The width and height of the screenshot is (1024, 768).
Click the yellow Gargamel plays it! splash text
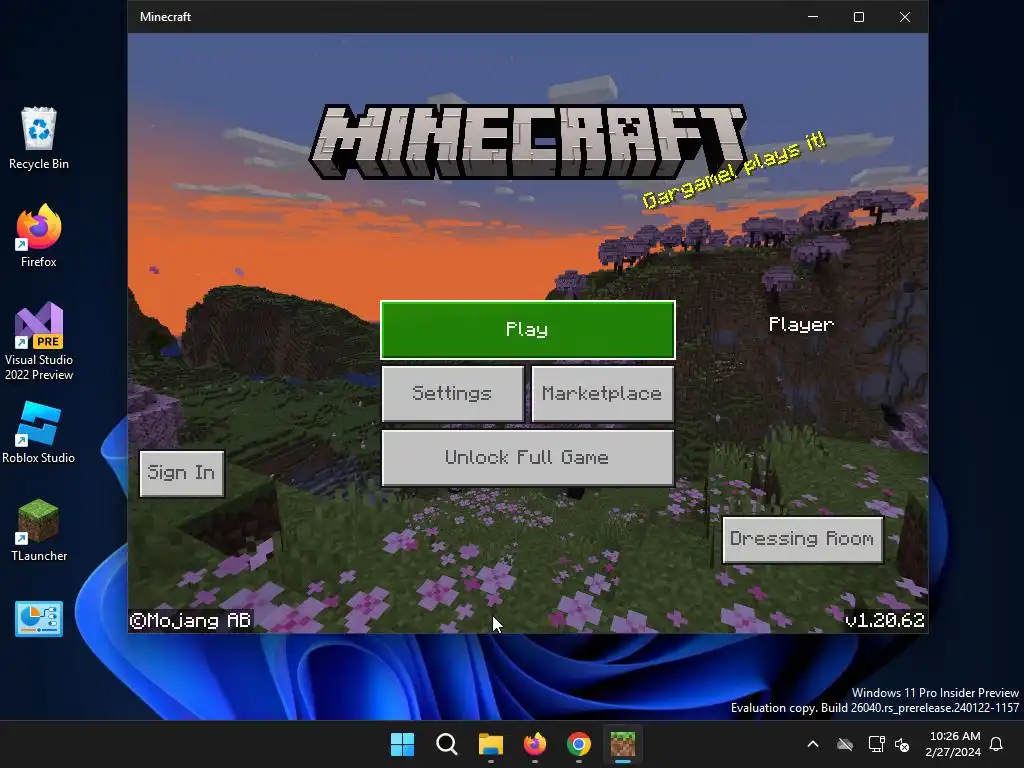pyautogui.click(x=734, y=170)
